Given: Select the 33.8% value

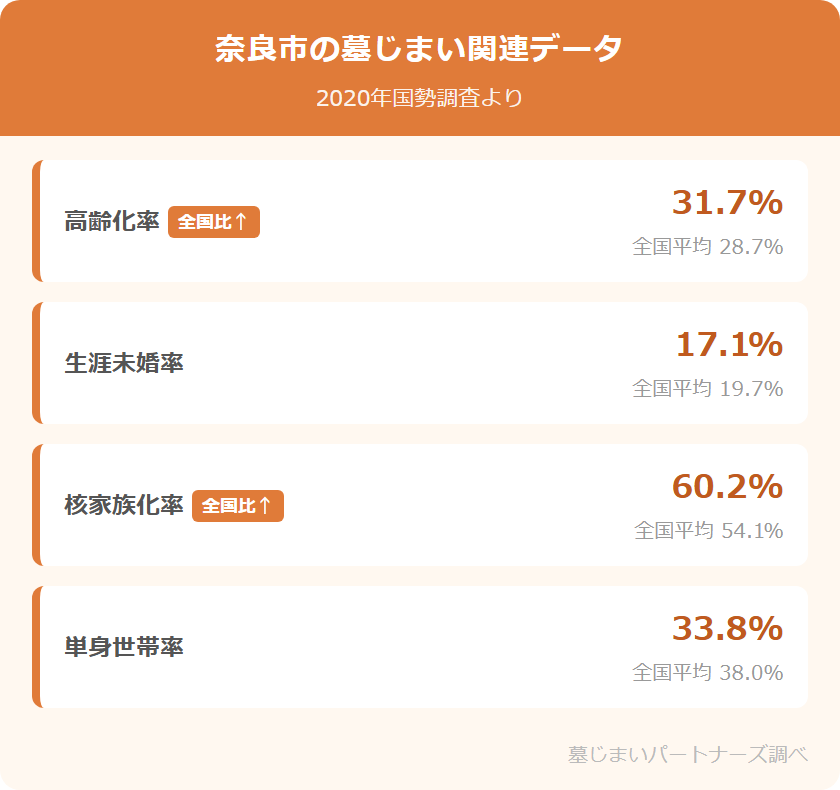Looking at the screenshot, I should click(x=727, y=629).
